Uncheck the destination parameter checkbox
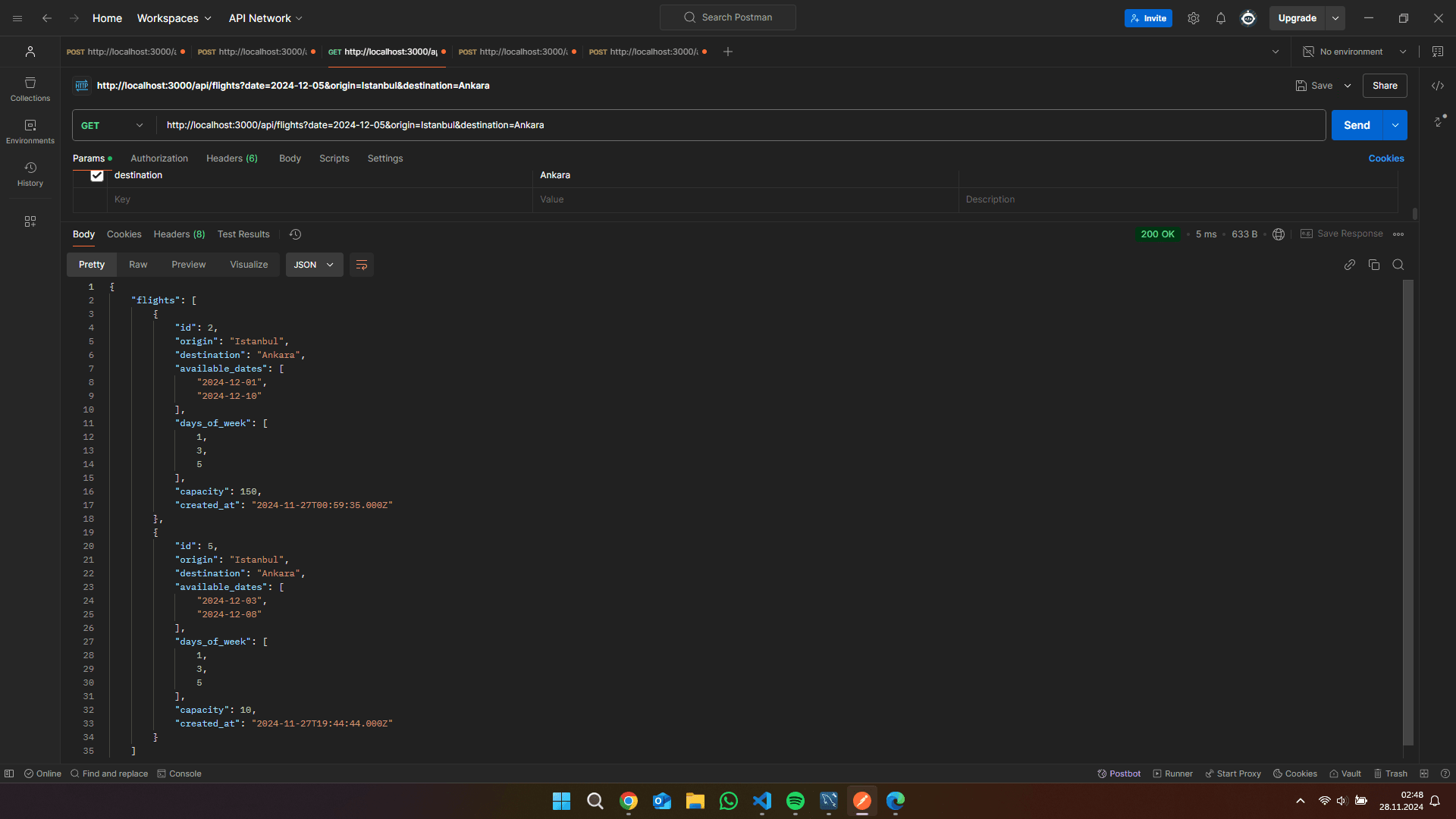The image size is (1456, 819). (x=97, y=175)
